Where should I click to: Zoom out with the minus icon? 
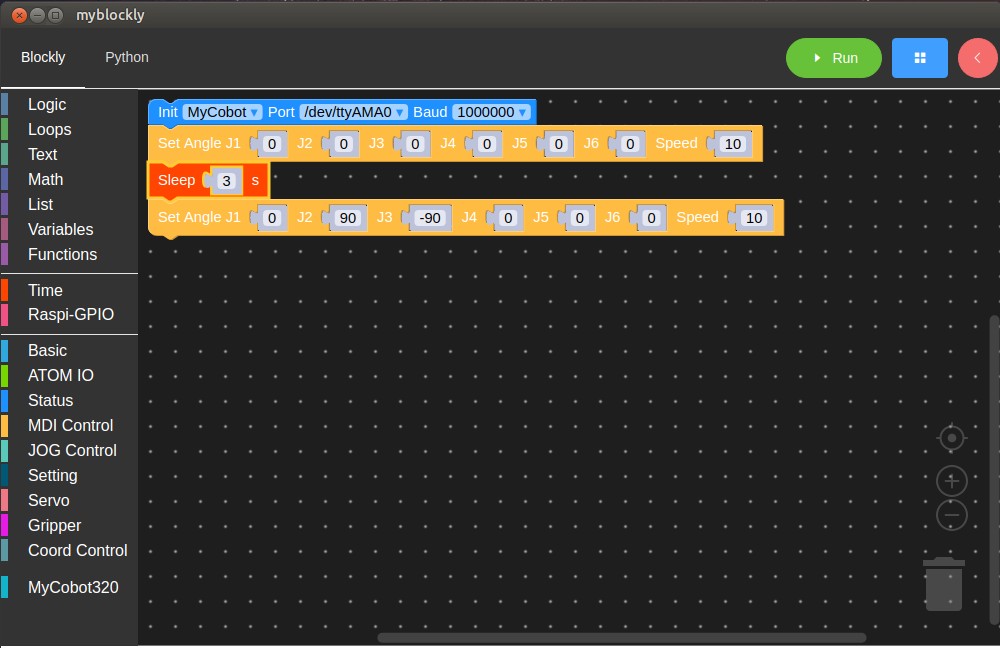952,516
